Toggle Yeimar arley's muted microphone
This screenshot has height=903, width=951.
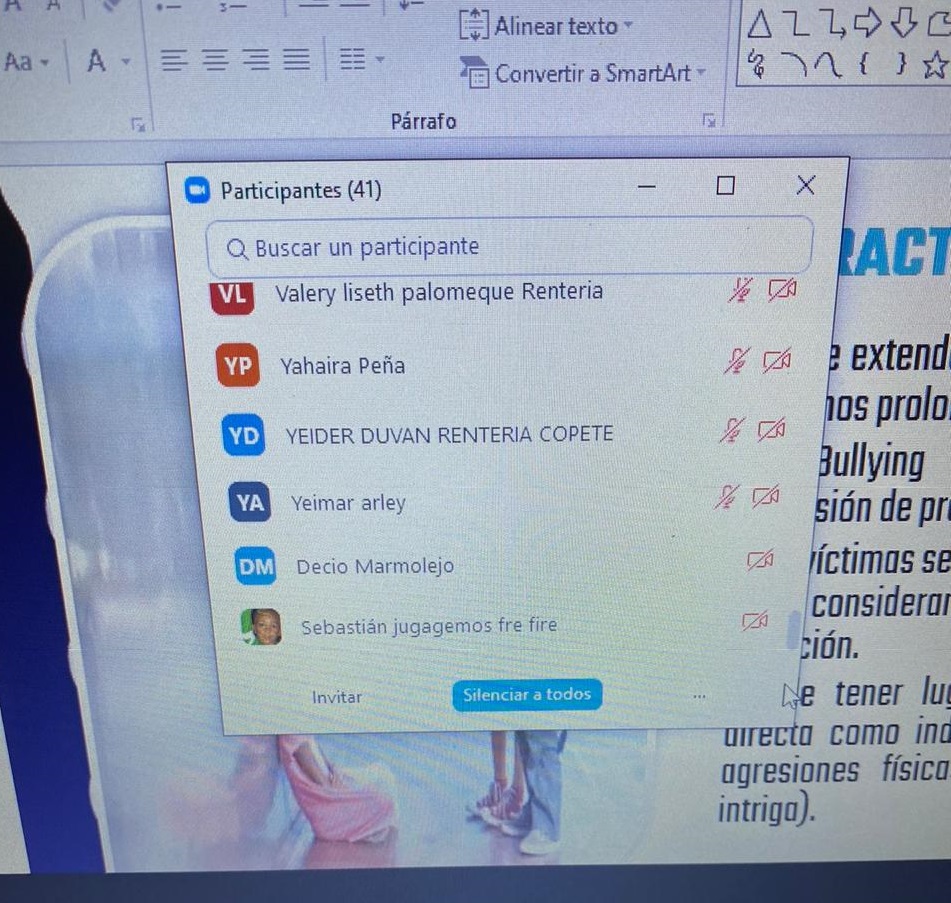point(726,497)
